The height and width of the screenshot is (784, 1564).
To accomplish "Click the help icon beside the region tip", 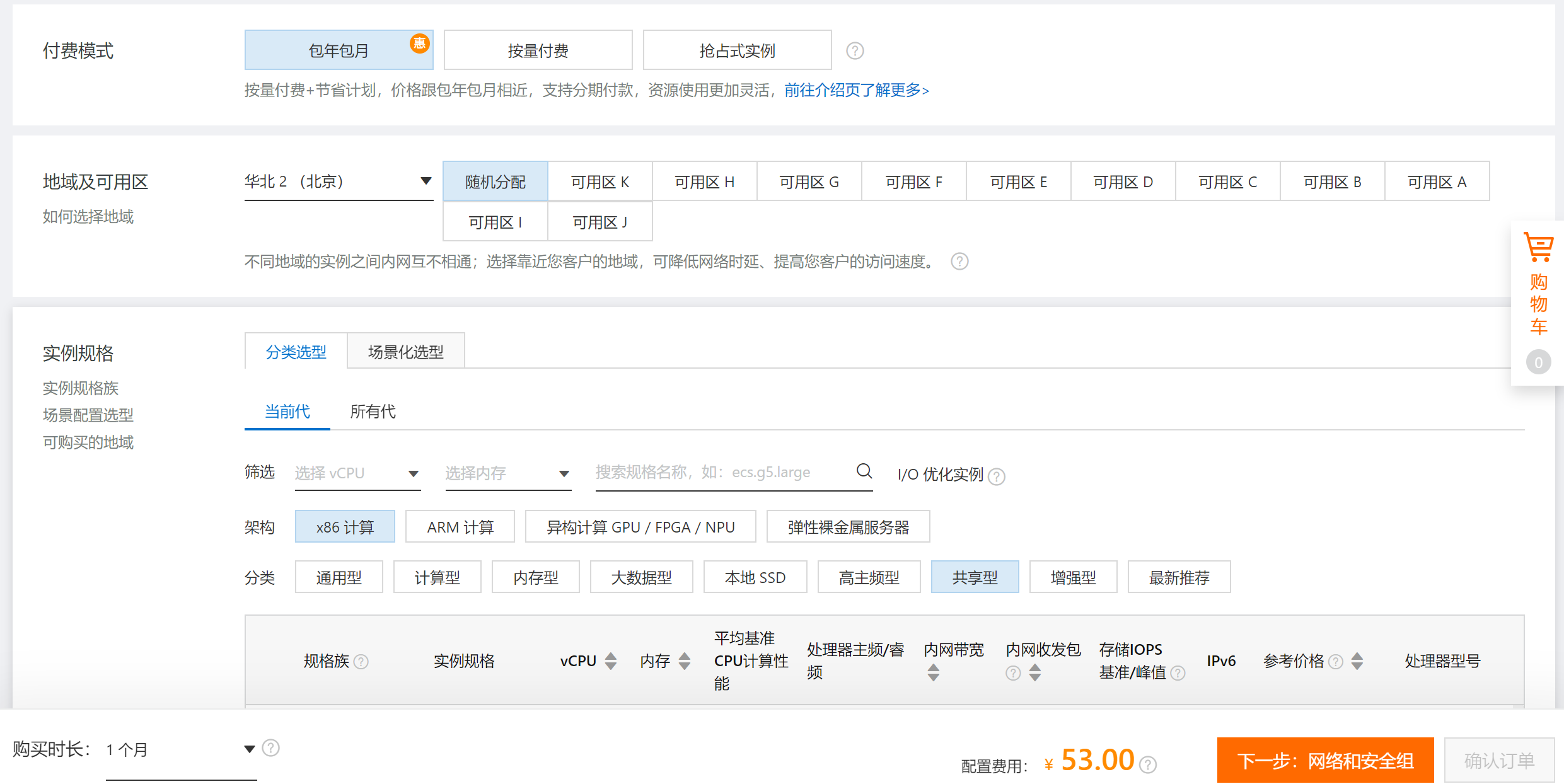I will pyautogui.click(x=959, y=262).
